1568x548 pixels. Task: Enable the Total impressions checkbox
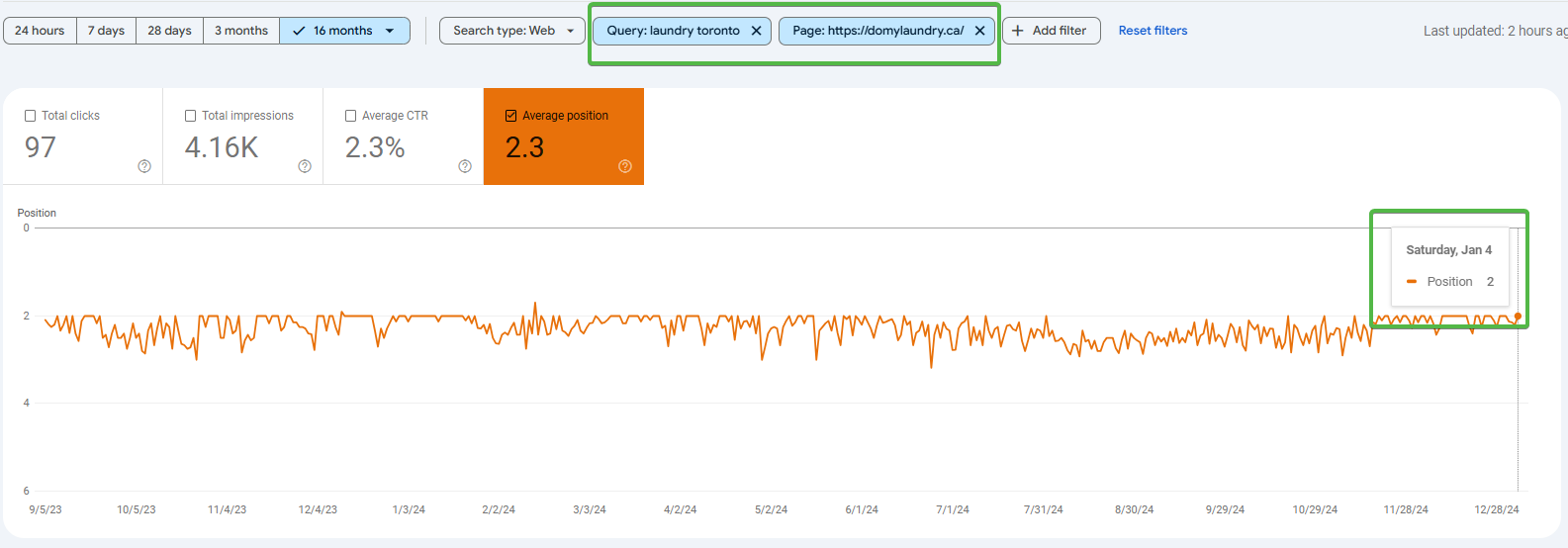[191, 116]
